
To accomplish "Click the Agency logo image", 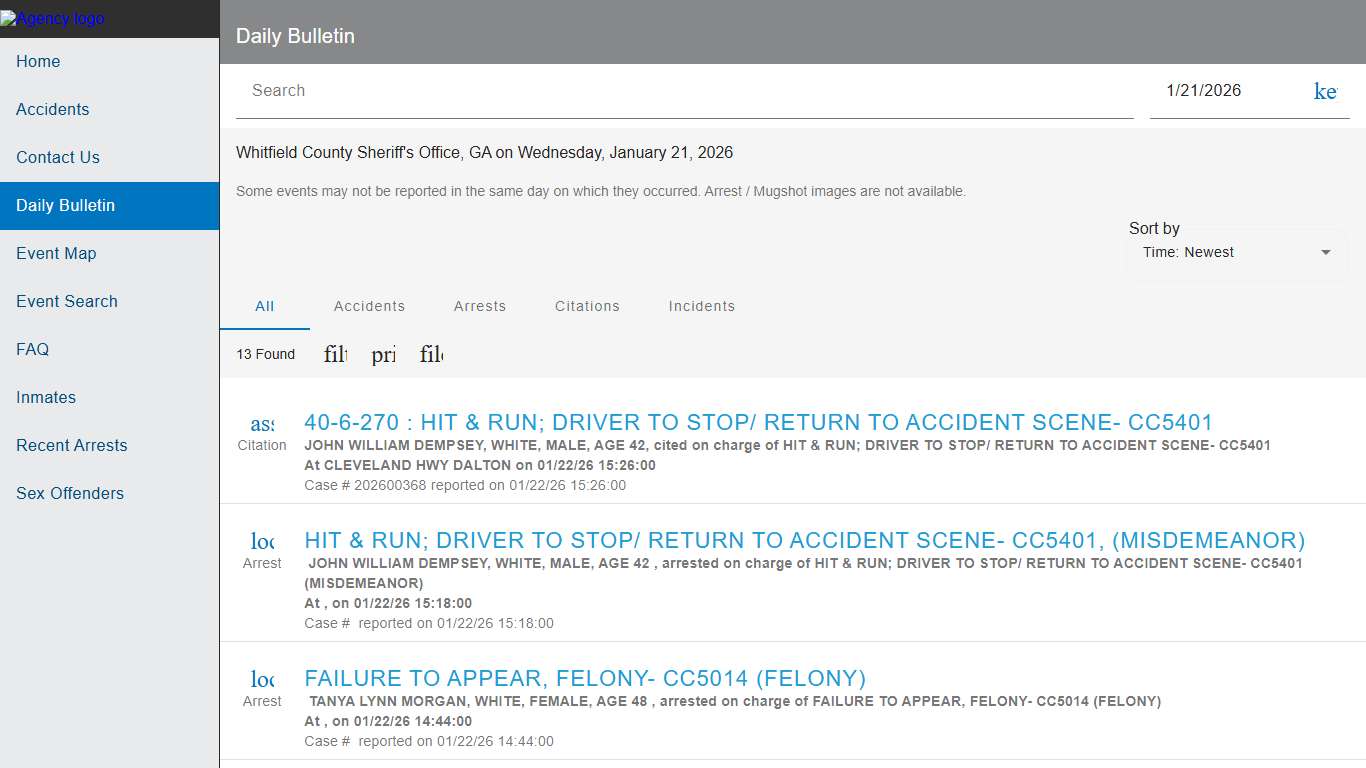I will 52,18.
